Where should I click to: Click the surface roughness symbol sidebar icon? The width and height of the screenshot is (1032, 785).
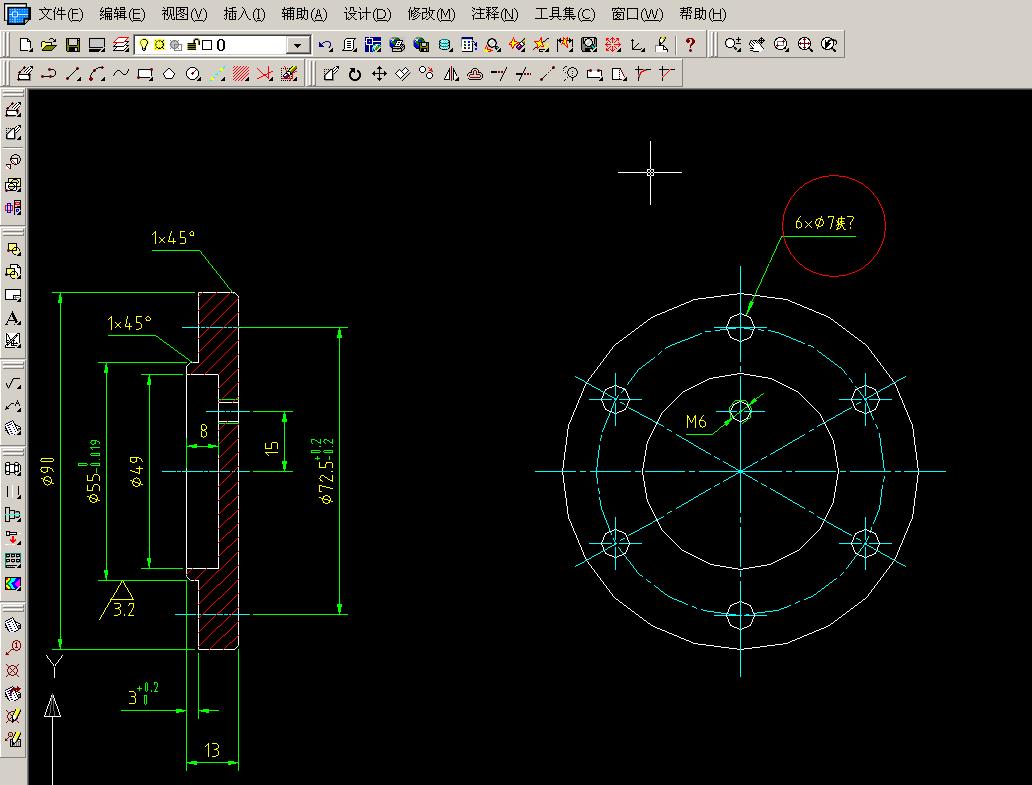13,383
